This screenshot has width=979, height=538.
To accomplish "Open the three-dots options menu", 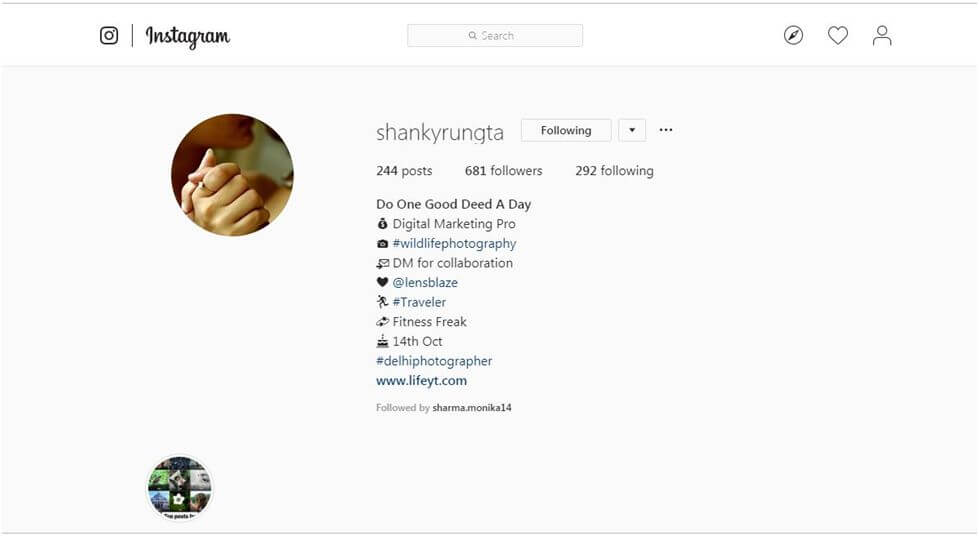I will click(666, 130).
